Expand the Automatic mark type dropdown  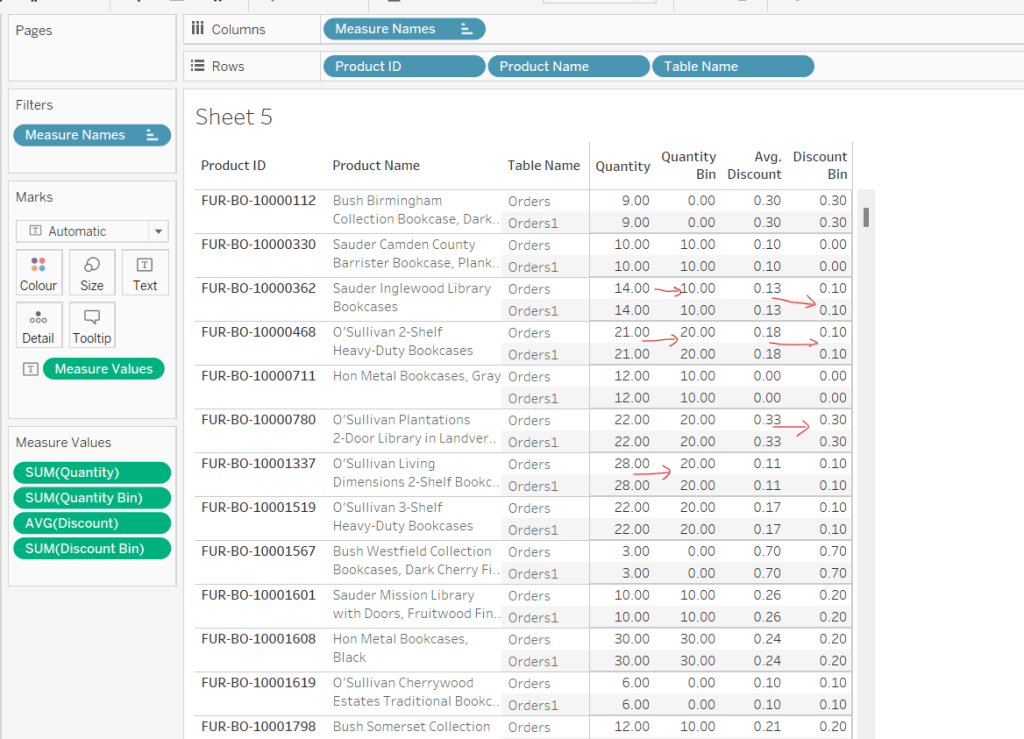tap(158, 231)
